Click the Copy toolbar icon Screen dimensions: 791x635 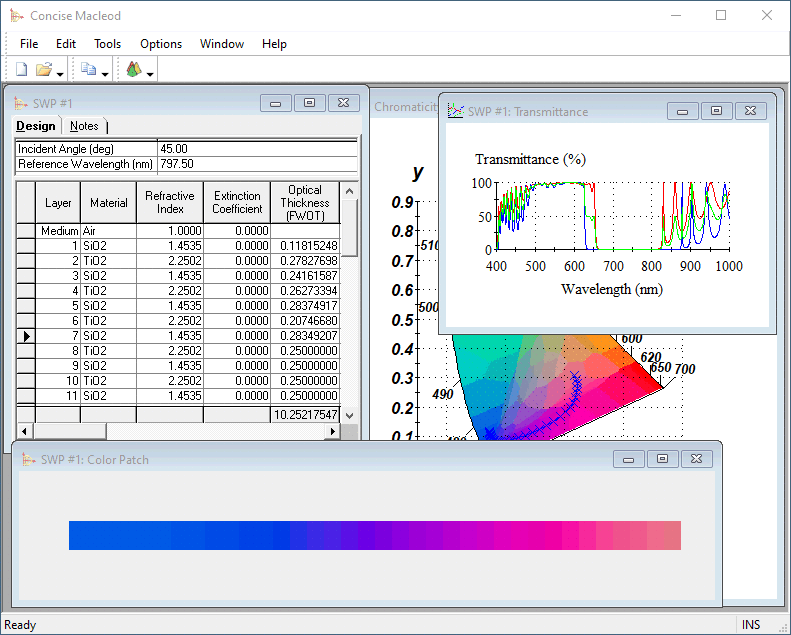(x=89, y=69)
